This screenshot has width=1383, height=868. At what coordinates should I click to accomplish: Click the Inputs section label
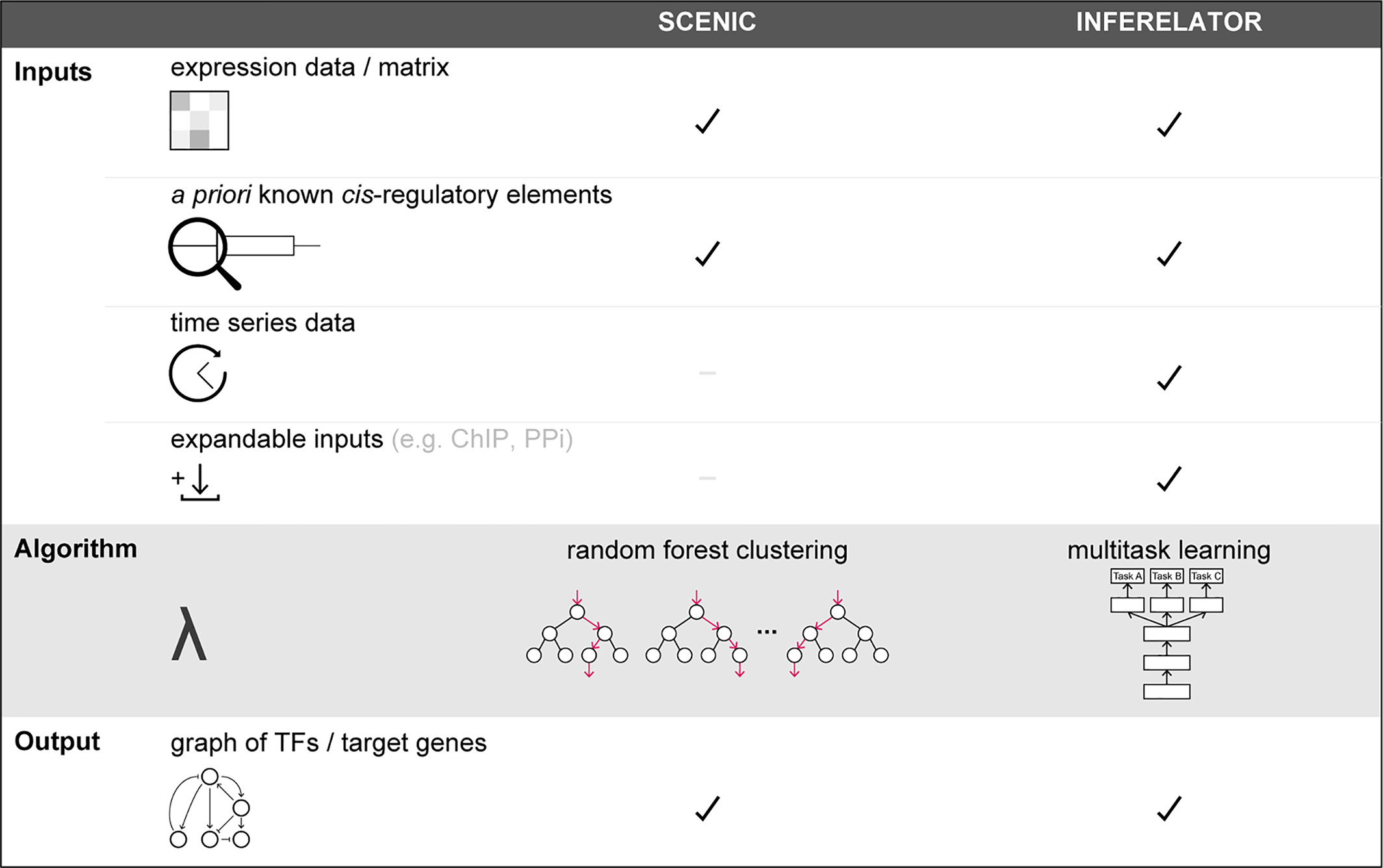[53, 72]
